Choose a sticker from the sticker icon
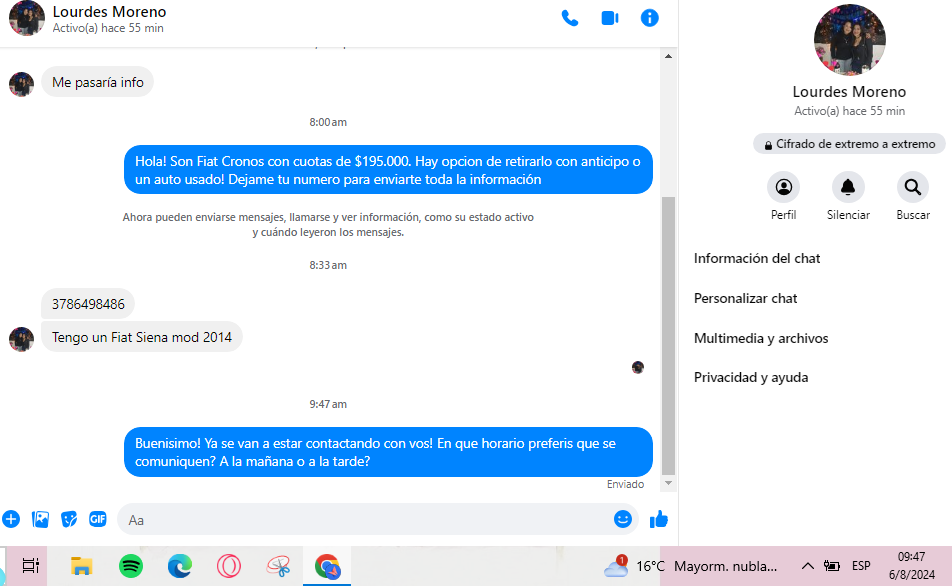Image resolution: width=952 pixels, height=586 pixels. click(x=69, y=519)
